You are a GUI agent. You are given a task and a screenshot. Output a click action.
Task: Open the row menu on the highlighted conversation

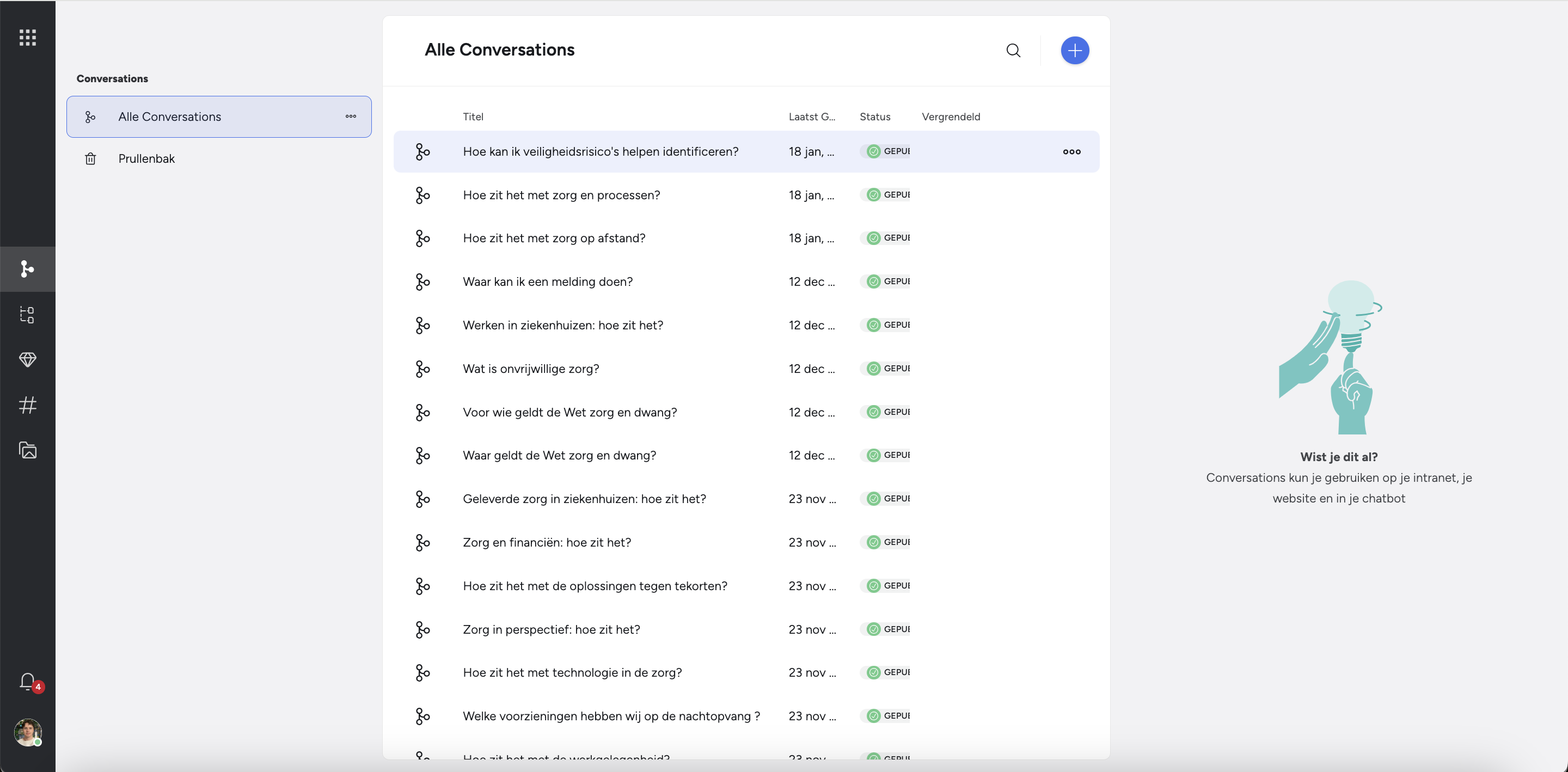[x=1071, y=151]
